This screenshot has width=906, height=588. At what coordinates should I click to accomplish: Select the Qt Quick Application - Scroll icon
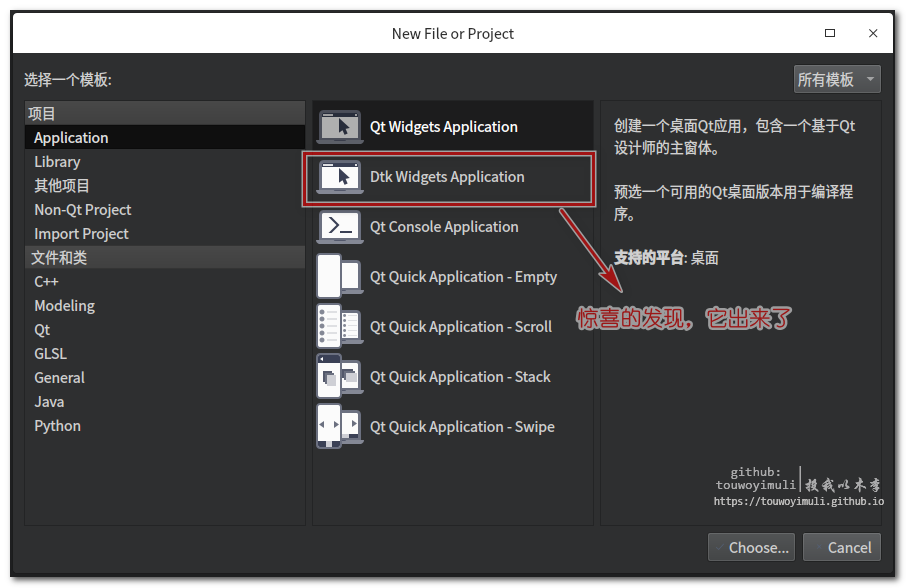pyautogui.click(x=340, y=326)
